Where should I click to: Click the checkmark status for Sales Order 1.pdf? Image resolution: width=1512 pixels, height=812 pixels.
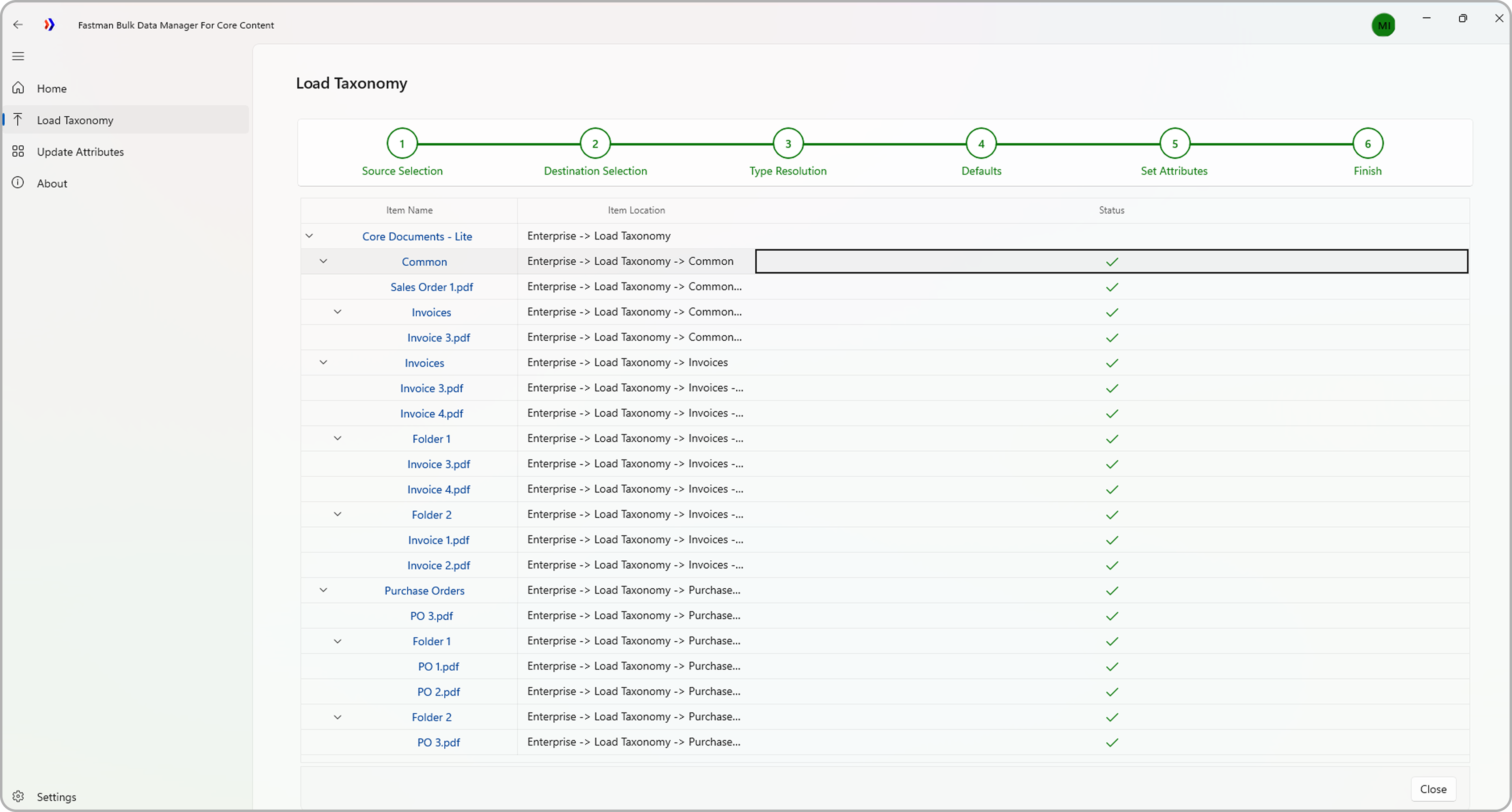coord(1112,287)
